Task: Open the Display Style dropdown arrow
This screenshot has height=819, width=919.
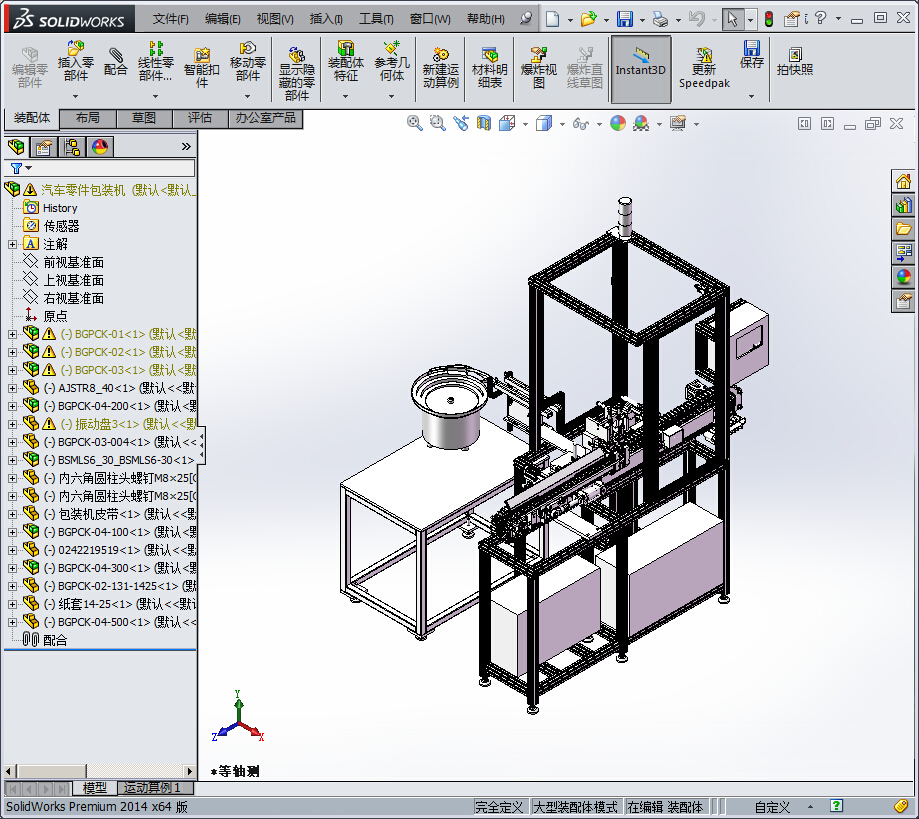Action: click(x=562, y=124)
